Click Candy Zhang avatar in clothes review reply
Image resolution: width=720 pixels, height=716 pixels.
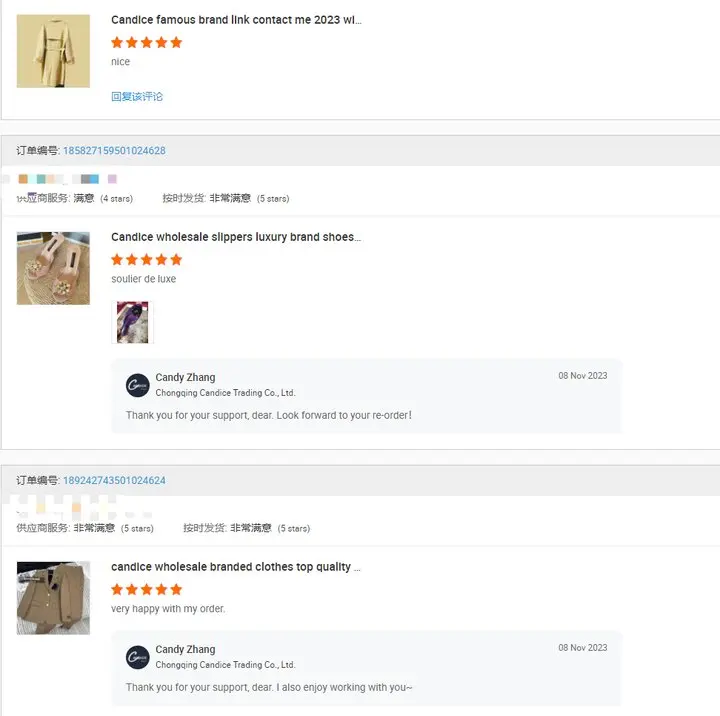(x=138, y=657)
